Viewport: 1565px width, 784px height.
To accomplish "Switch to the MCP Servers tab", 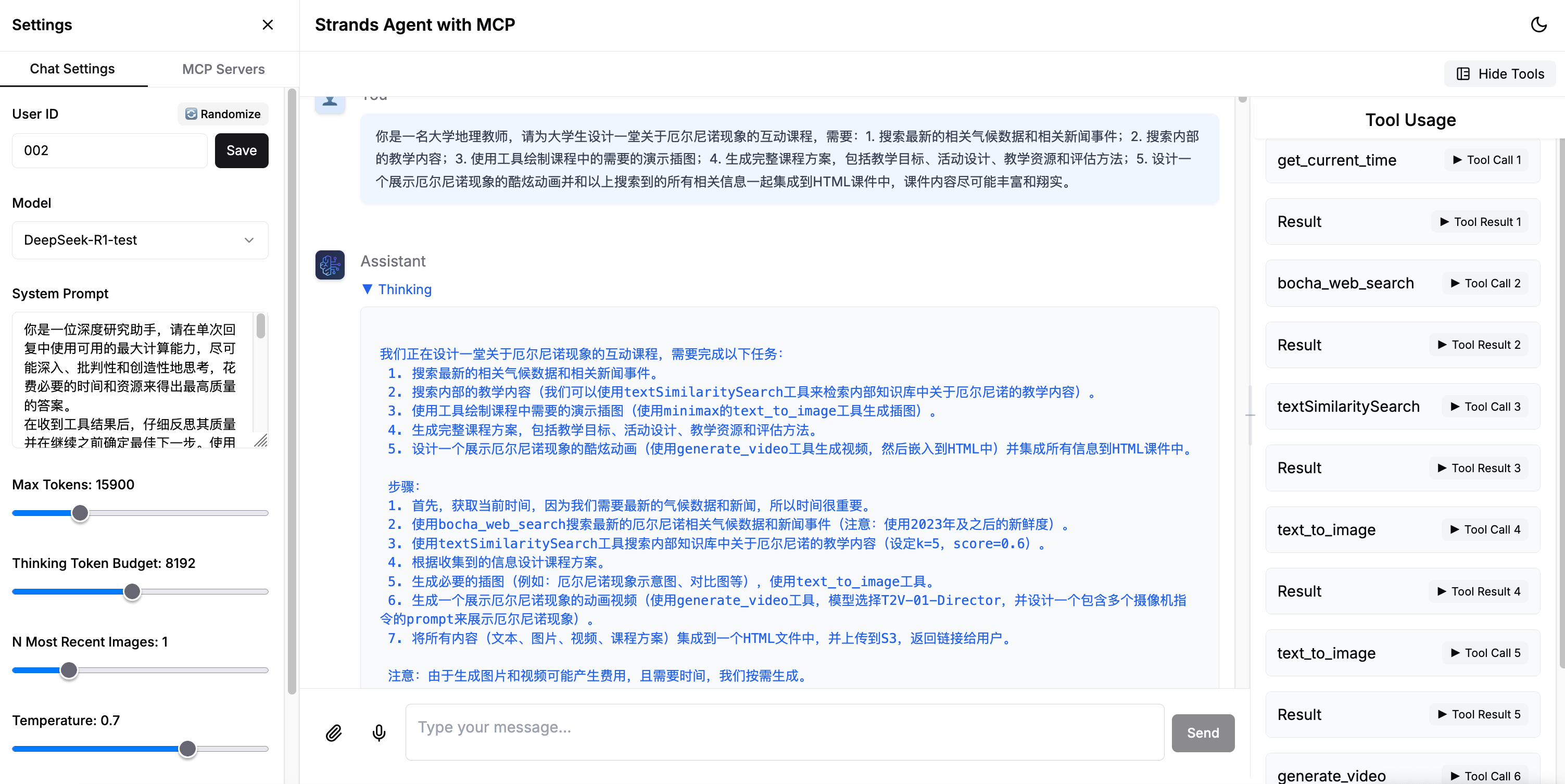I will tap(223, 69).
